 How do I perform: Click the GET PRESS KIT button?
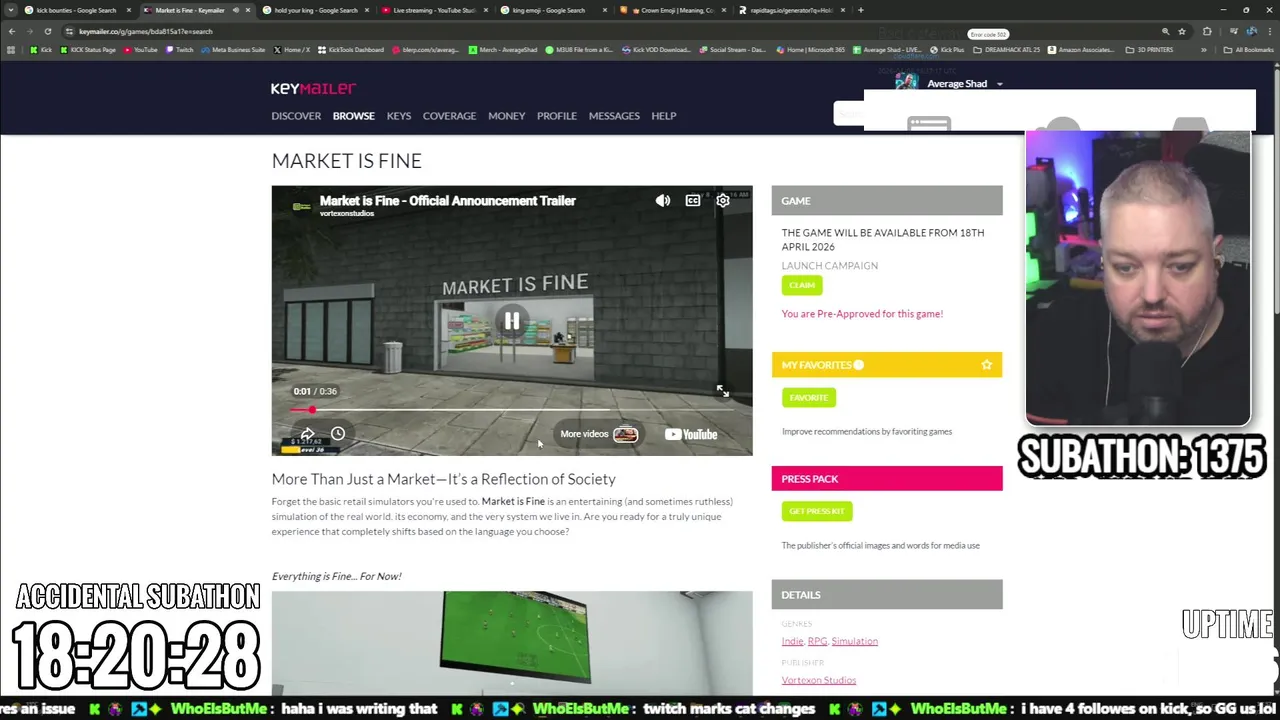816,511
